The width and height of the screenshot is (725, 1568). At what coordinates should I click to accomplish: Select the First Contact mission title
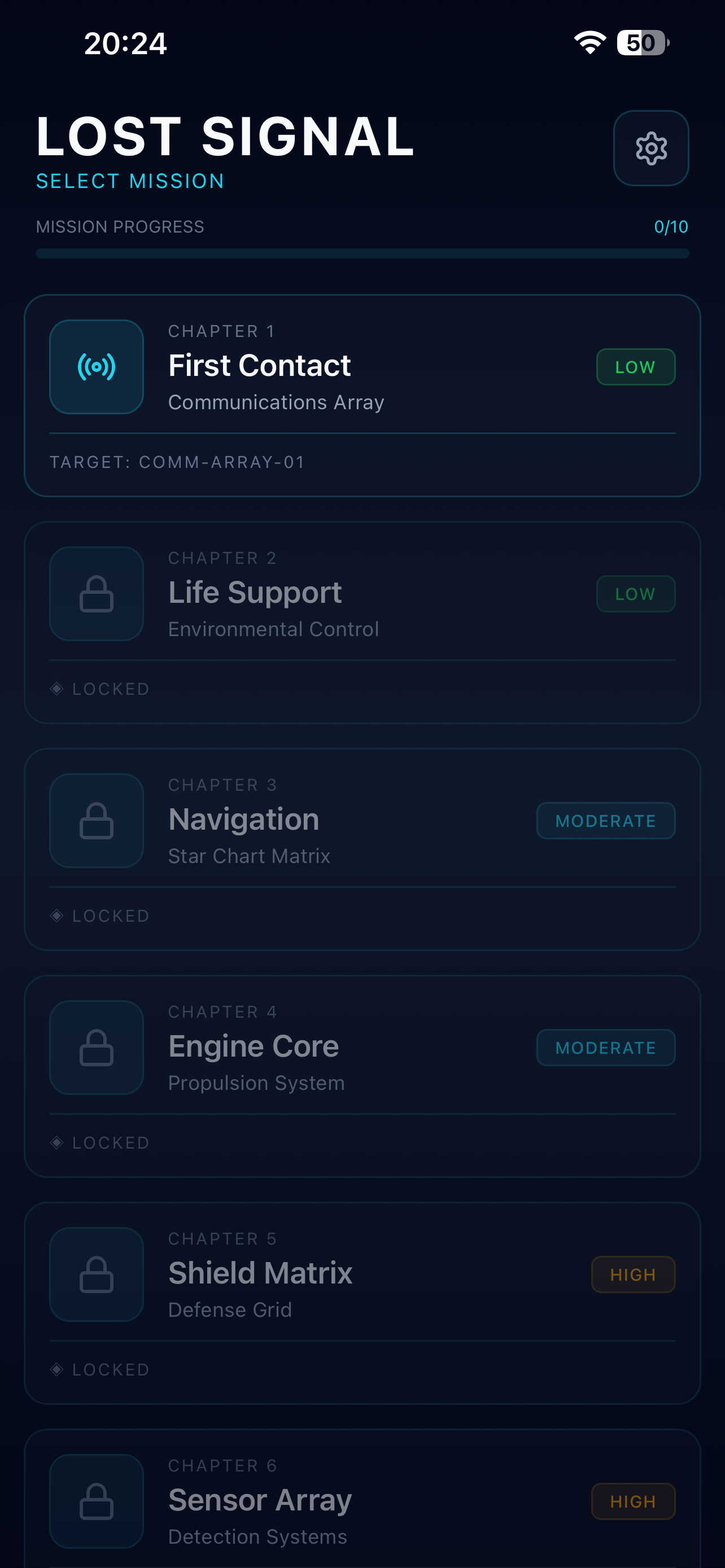pyautogui.click(x=259, y=365)
